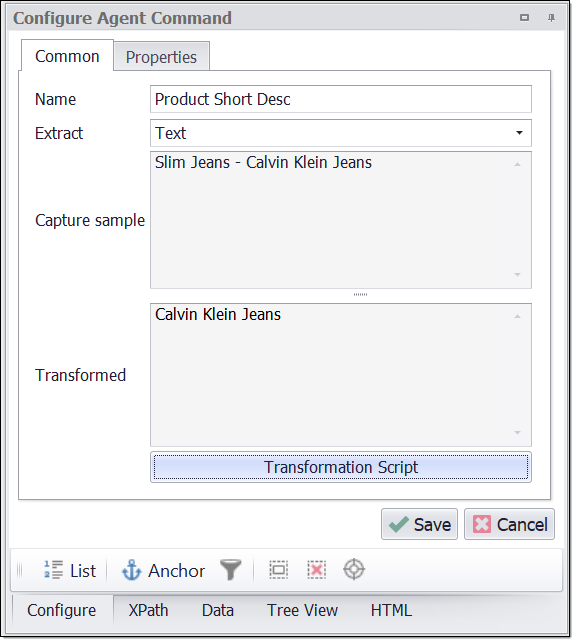Save the agent command
This screenshot has width=575, height=642.
click(x=419, y=524)
